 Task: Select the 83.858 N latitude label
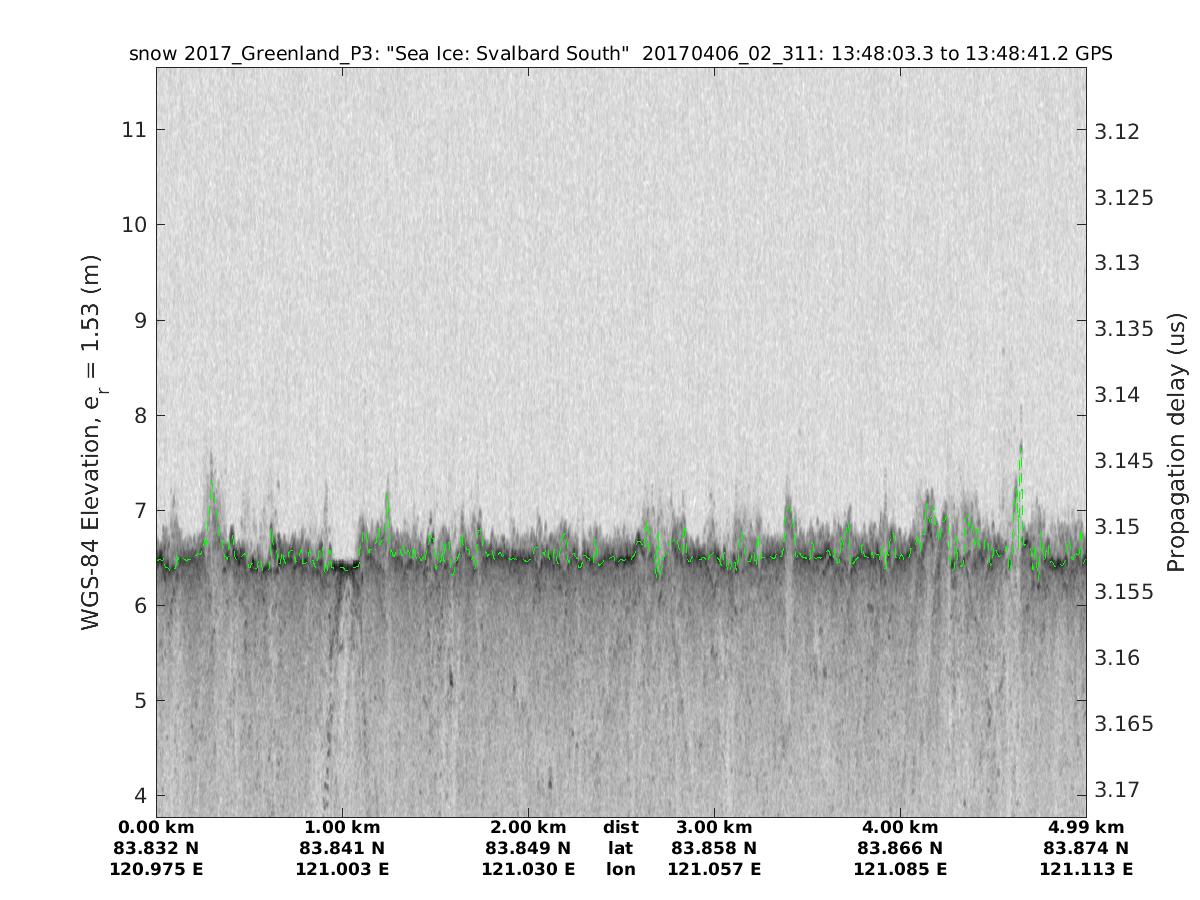coord(714,848)
